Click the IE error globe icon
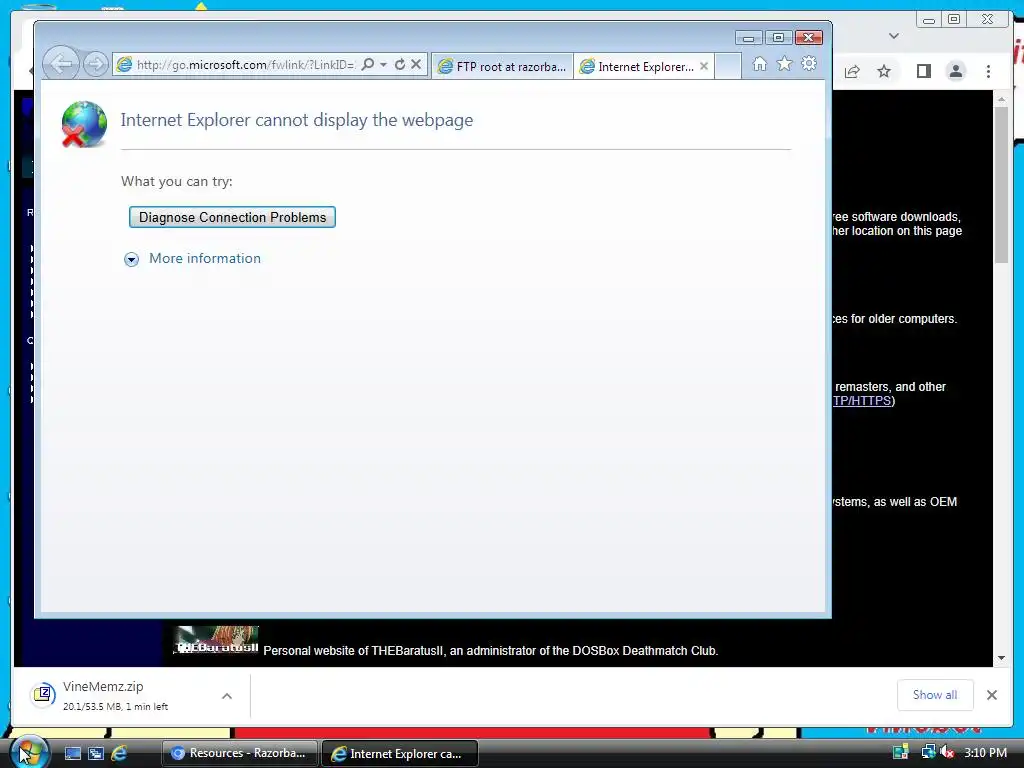1024x768 pixels. coord(84,125)
